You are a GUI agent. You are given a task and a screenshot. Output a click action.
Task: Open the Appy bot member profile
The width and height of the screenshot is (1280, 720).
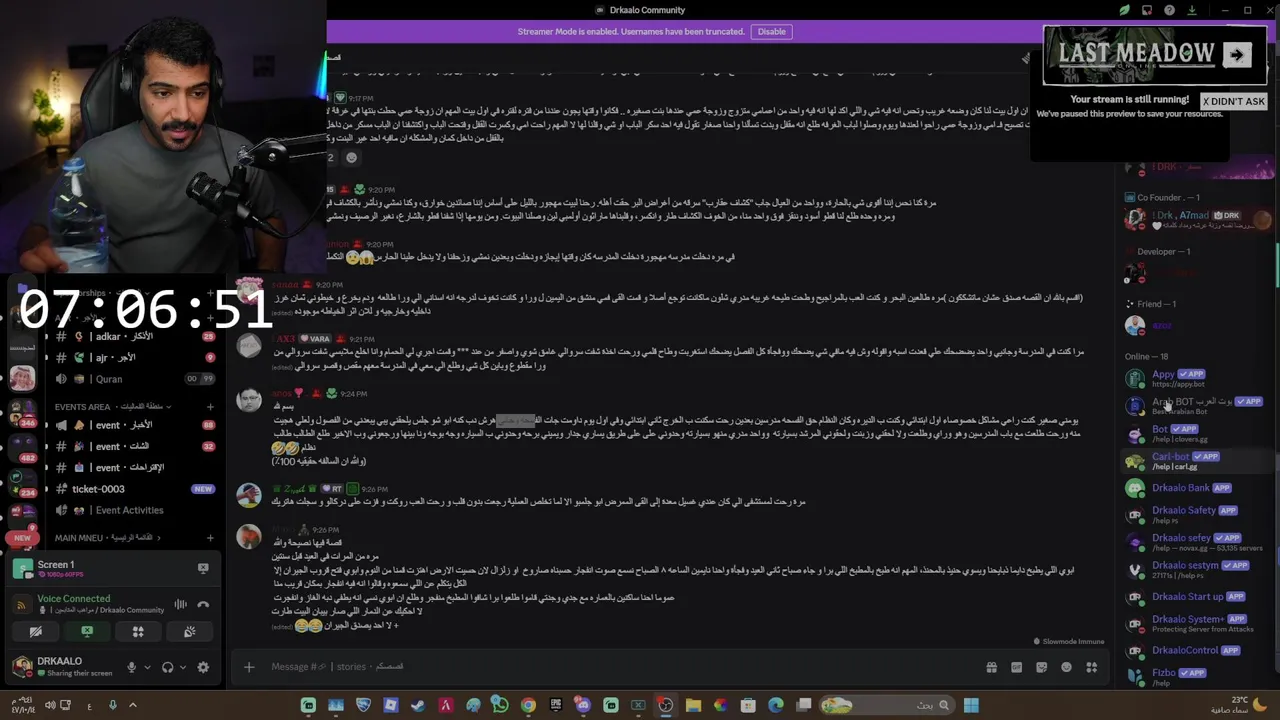[1195, 378]
